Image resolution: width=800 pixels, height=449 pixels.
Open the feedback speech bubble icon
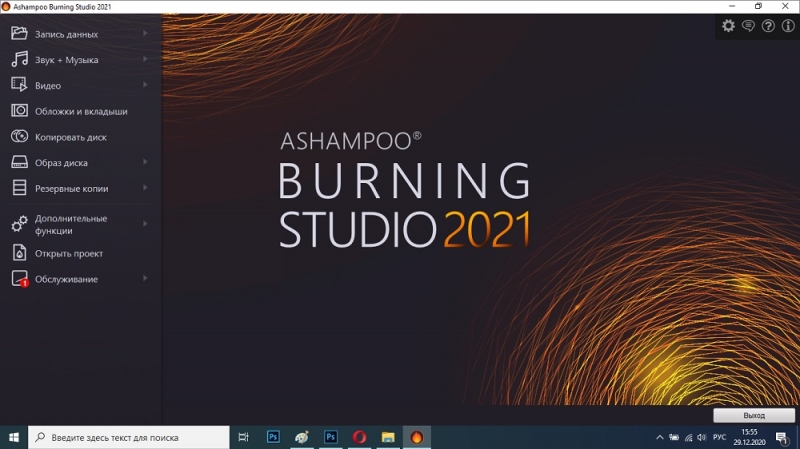(x=748, y=26)
